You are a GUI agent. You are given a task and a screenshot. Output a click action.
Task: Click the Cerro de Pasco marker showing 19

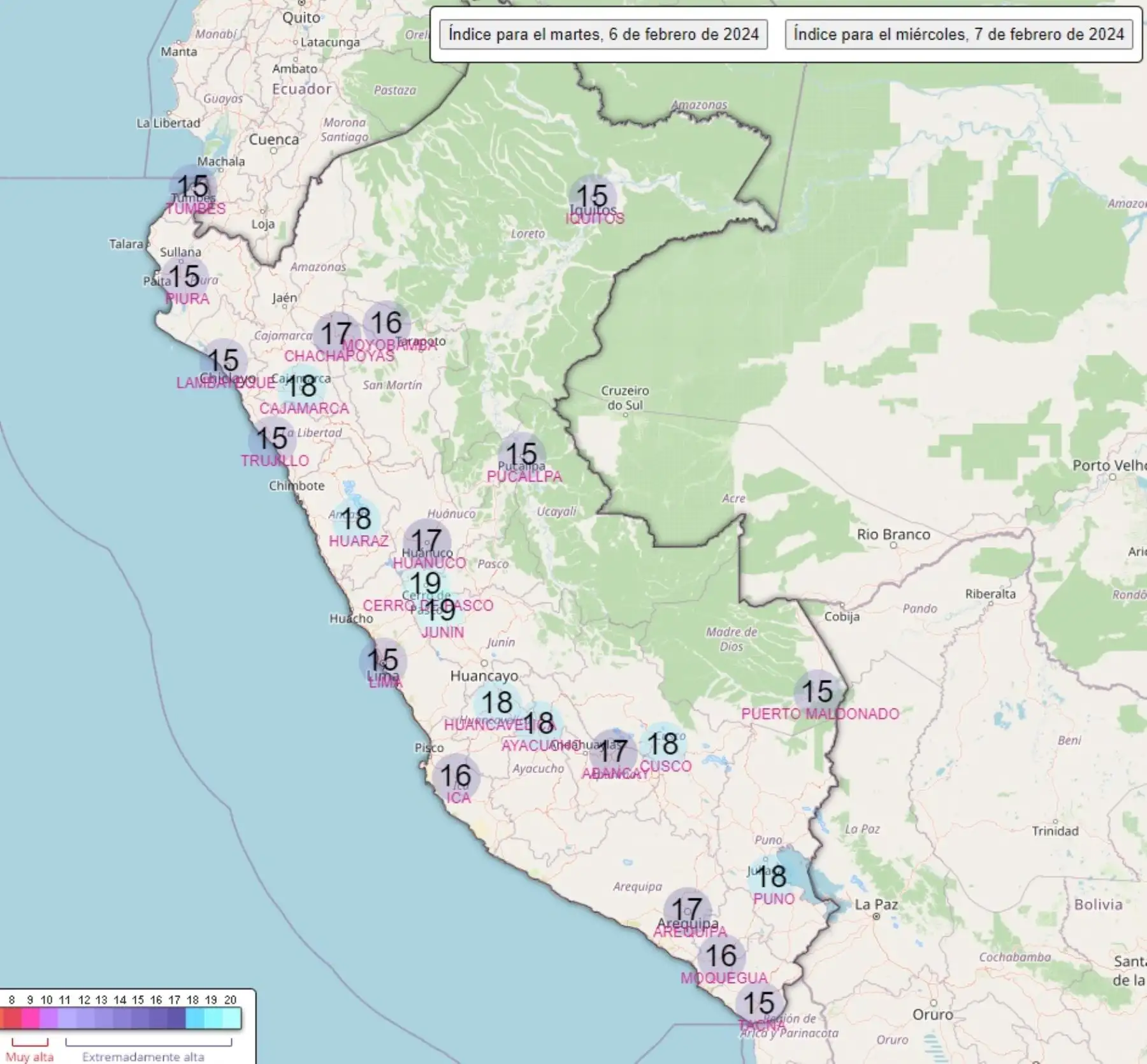pos(425,584)
